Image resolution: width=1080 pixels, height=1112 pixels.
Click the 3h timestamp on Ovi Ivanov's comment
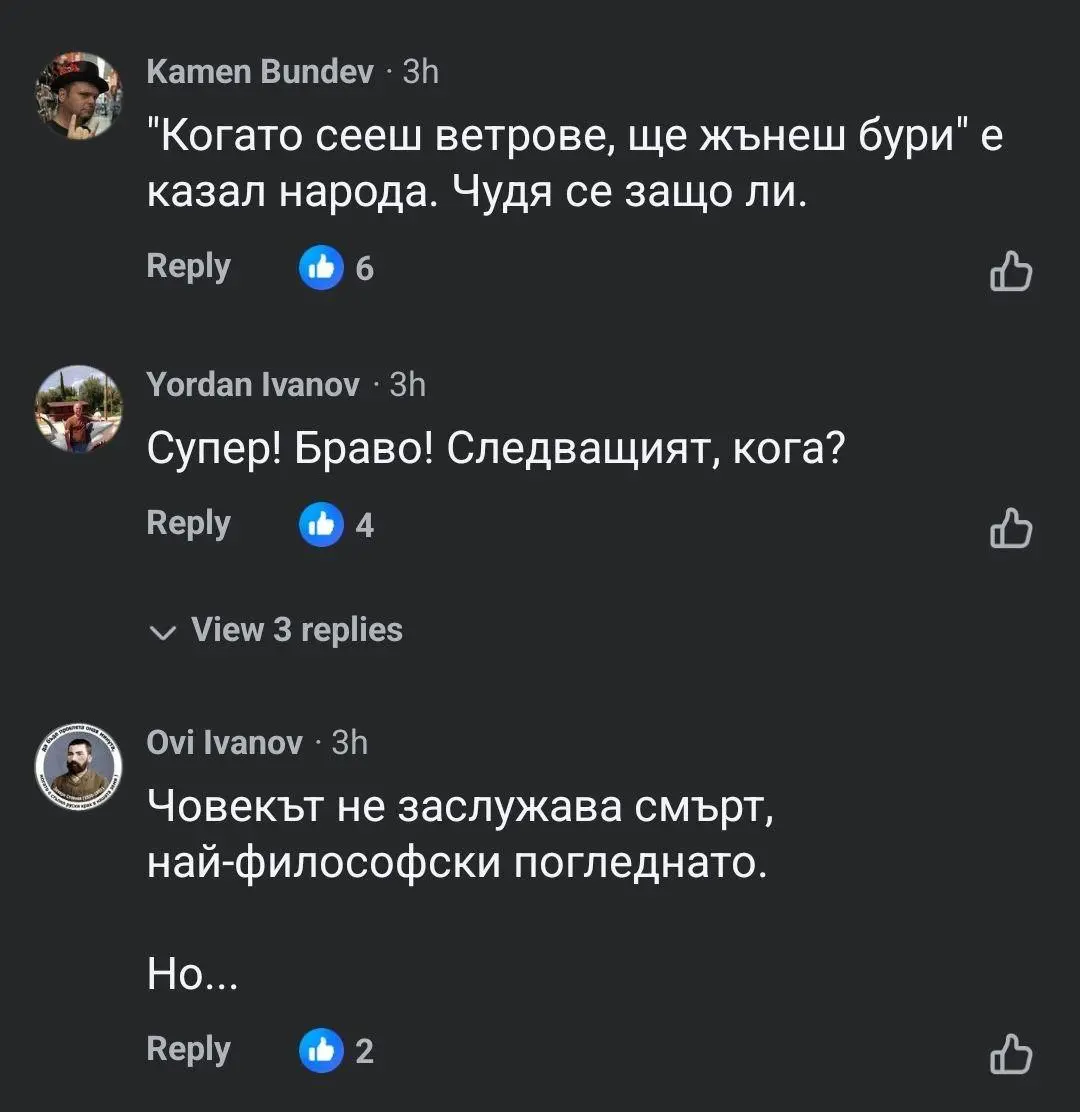click(349, 742)
